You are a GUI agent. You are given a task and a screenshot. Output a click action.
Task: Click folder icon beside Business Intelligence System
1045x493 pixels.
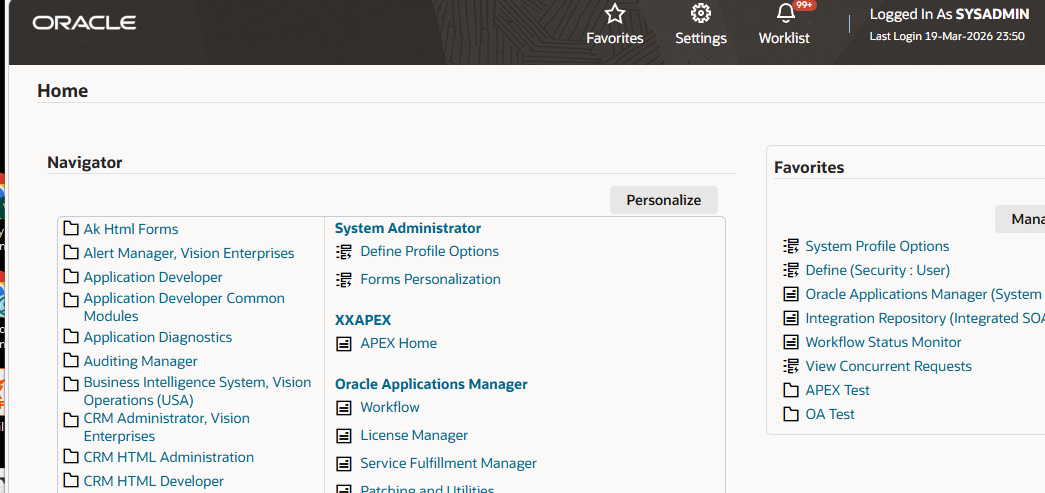pos(71,384)
